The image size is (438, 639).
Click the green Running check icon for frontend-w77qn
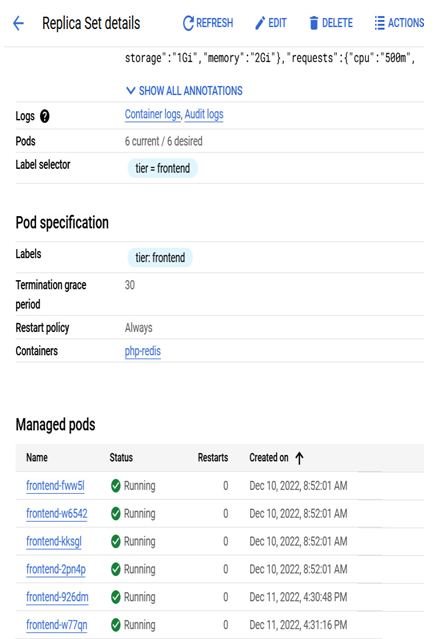tap(116, 625)
